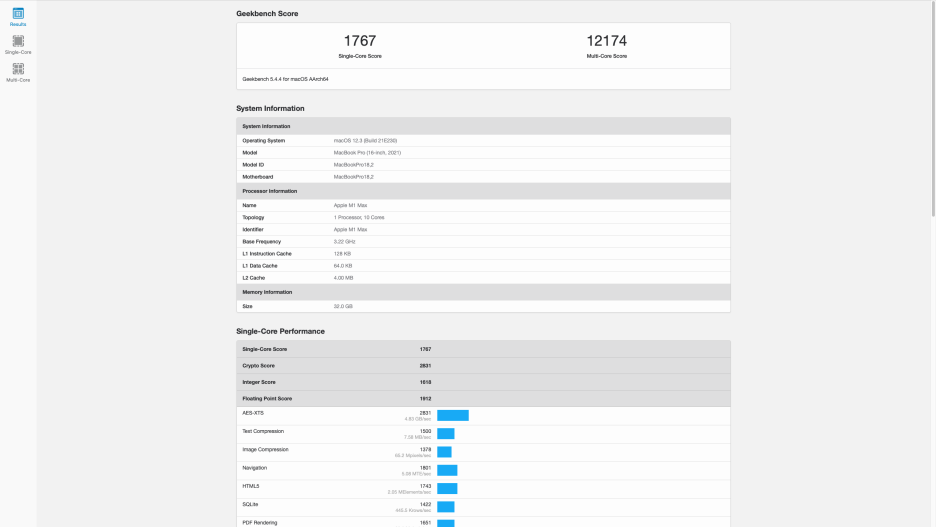Open the Multi-Core sidebar icon
The width and height of the screenshot is (936, 527).
pyautogui.click(x=18, y=73)
